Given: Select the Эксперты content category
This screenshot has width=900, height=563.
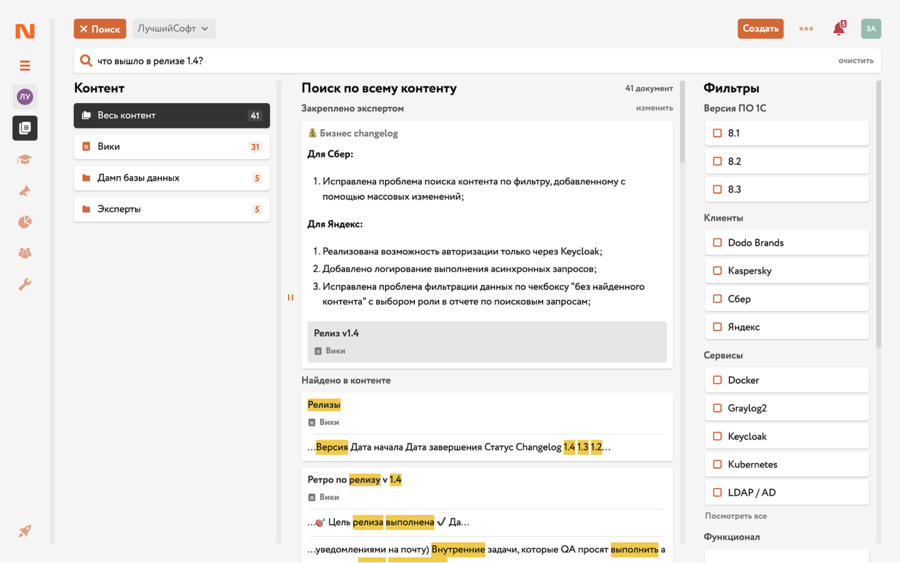Looking at the screenshot, I should (172, 209).
